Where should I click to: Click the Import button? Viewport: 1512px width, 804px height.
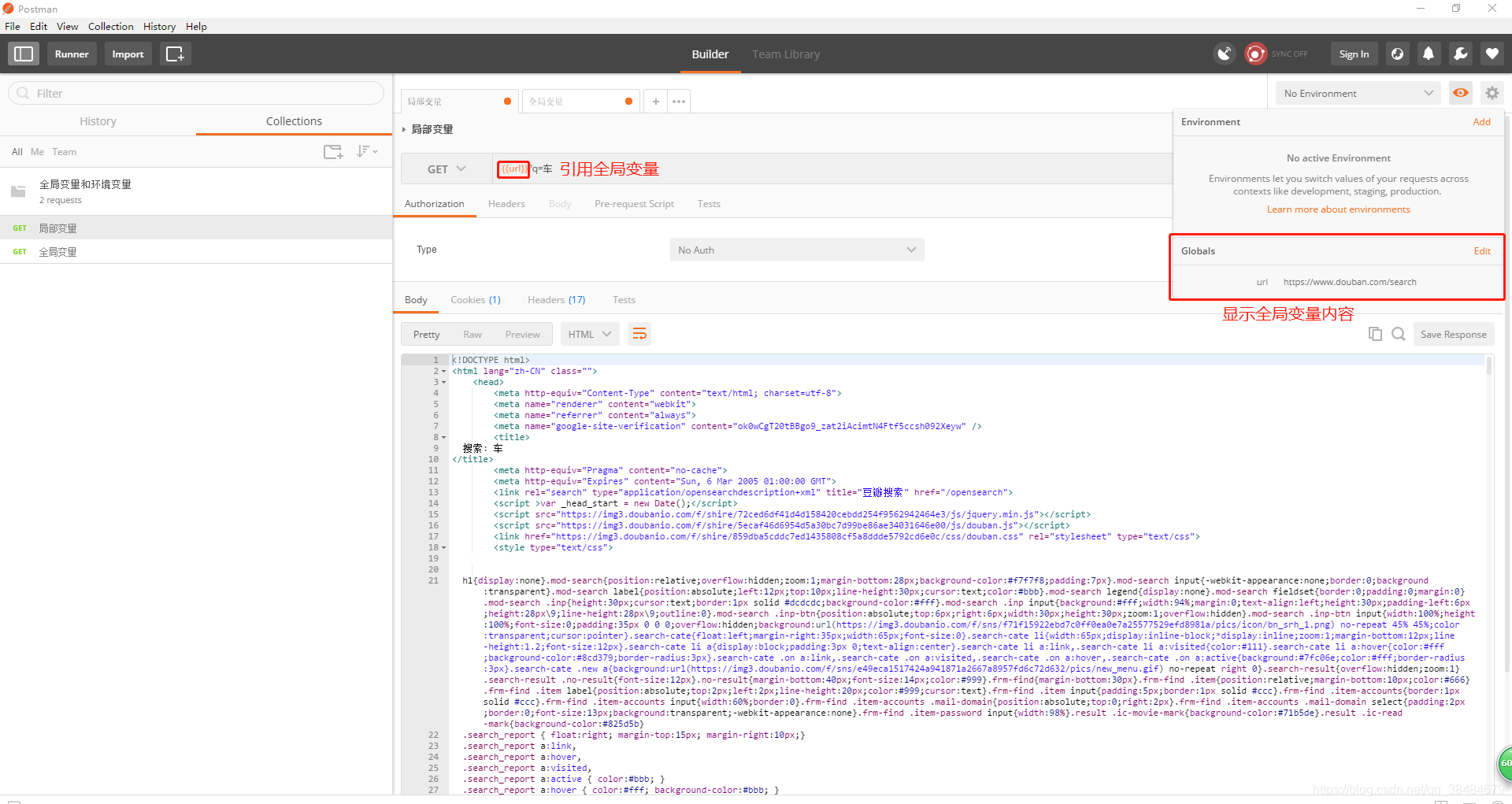pyautogui.click(x=128, y=54)
